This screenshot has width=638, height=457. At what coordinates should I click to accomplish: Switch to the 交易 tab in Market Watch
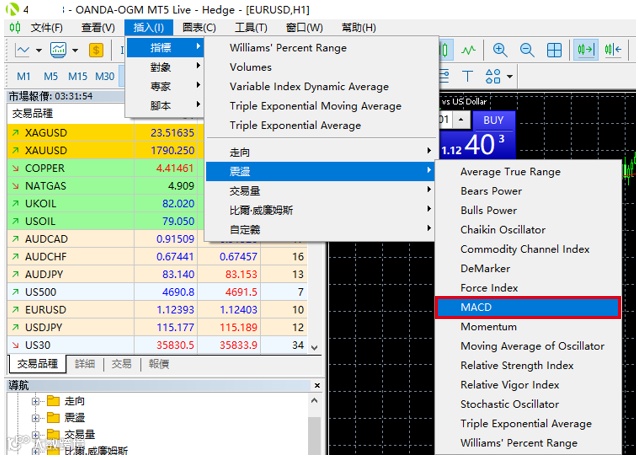click(x=122, y=364)
